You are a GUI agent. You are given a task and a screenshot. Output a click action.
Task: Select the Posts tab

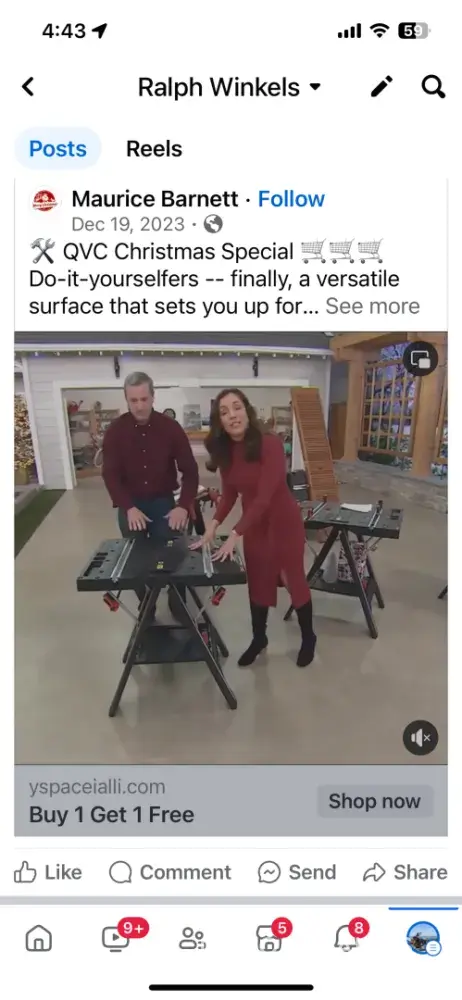(57, 149)
